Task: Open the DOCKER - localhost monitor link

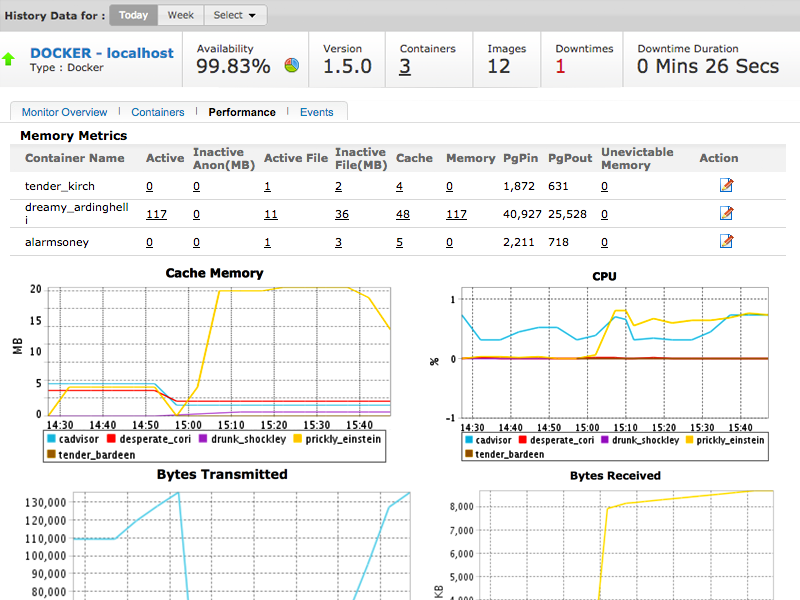Action: (102, 53)
